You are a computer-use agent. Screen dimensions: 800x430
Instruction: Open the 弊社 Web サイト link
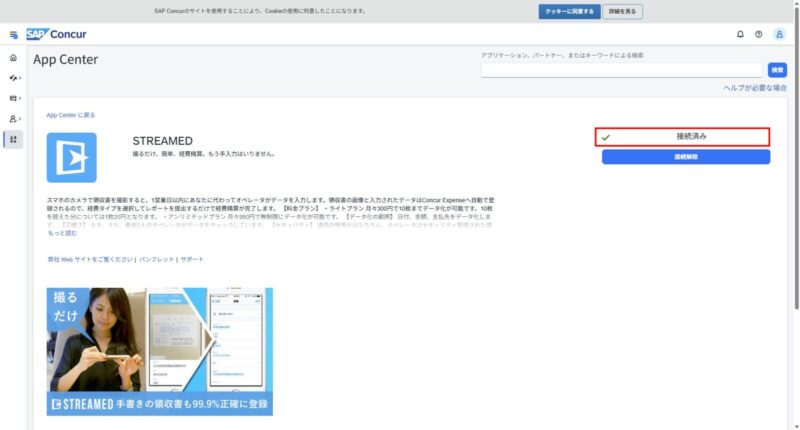[90, 260]
